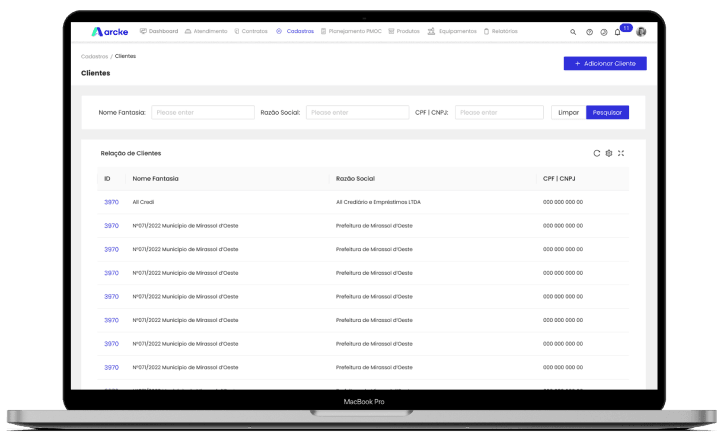This screenshot has height=443, width=723.
Task: Click the Pesquisar button
Action: pyautogui.click(x=607, y=112)
